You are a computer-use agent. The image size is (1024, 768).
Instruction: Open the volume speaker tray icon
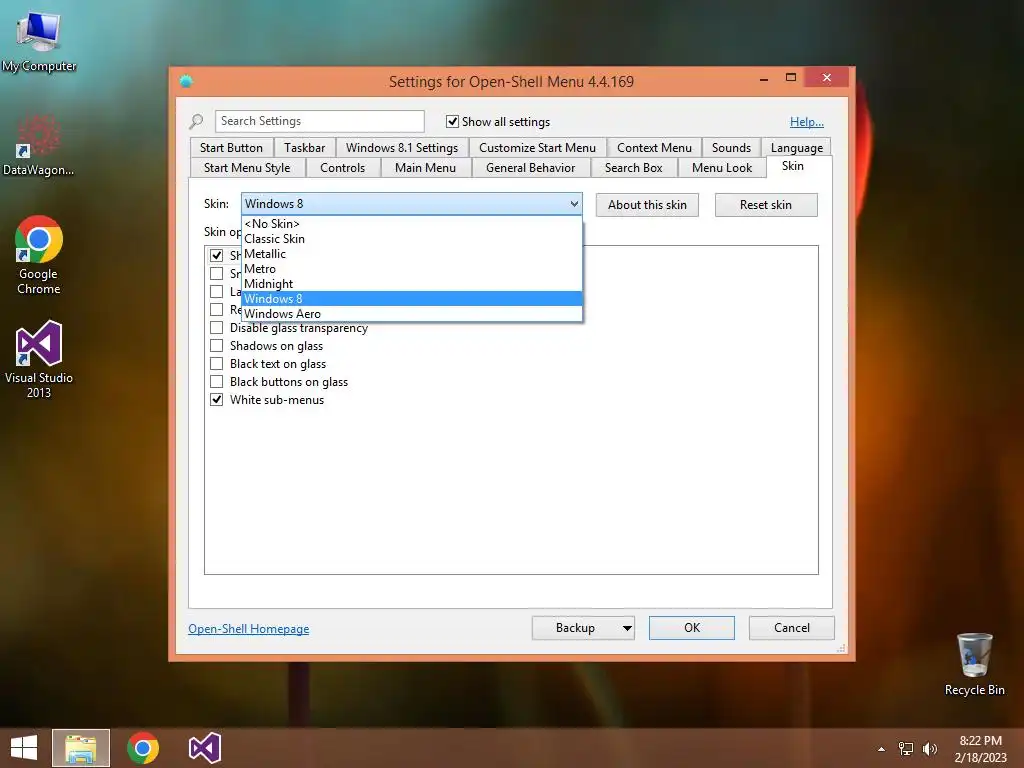(x=929, y=749)
